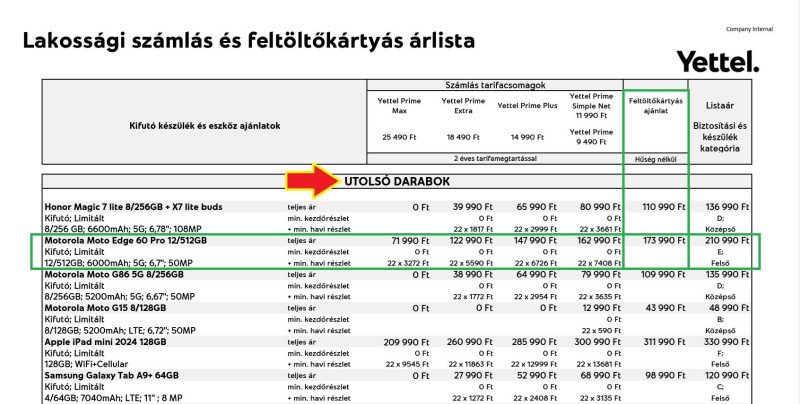Select 'Biztosítási és készülék kategória' header text
Screen dimensions: 800x404
pos(719,137)
